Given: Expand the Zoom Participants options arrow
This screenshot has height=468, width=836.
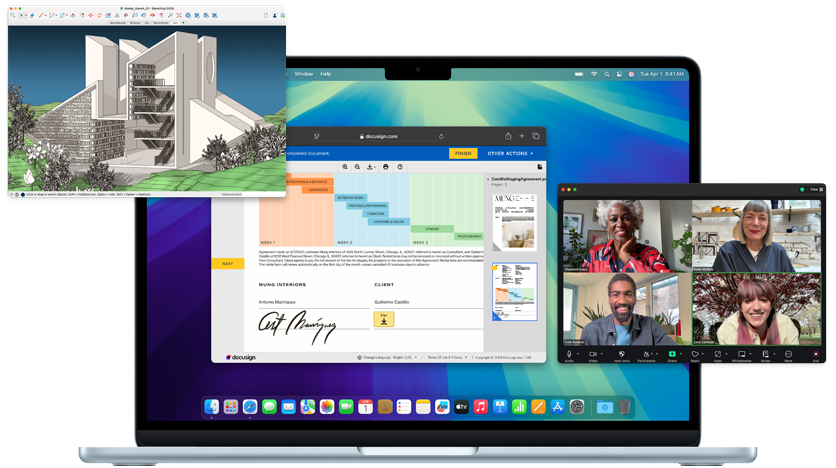Looking at the screenshot, I should (x=657, y=353).
